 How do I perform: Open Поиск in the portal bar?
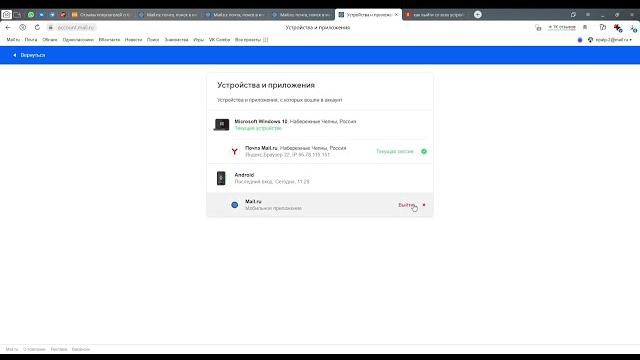click(x=153, y=40)
